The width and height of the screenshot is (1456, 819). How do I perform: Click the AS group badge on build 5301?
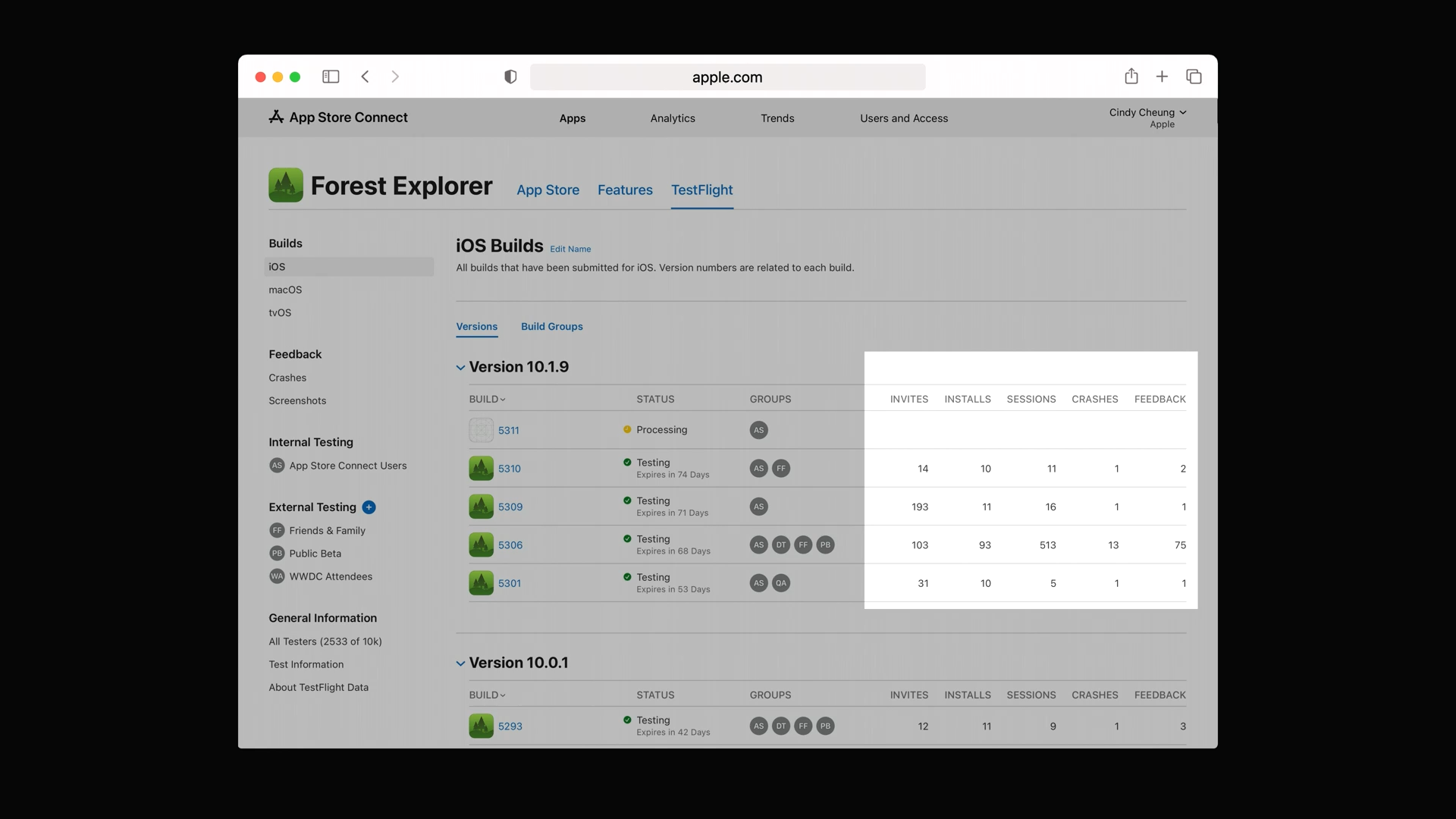click(x=758, y=583)
